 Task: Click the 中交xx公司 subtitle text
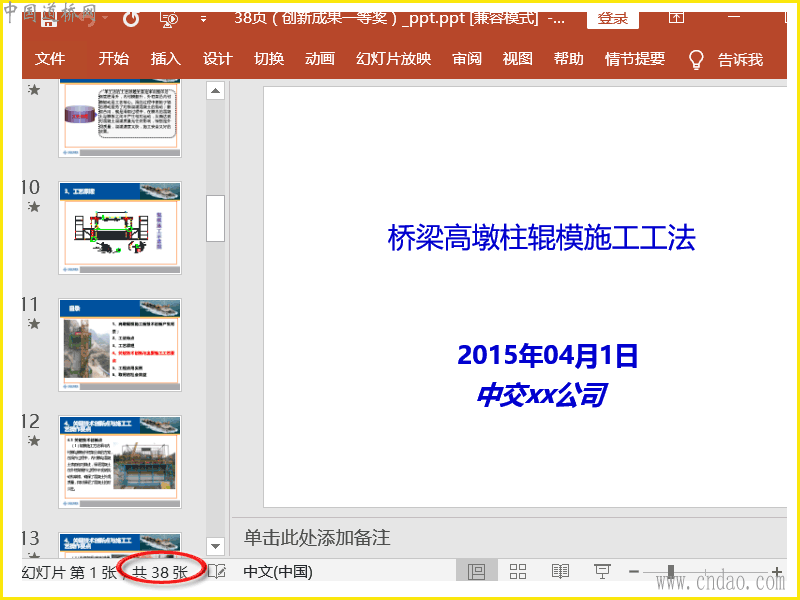pyautogui.click(x=541, y=395)
